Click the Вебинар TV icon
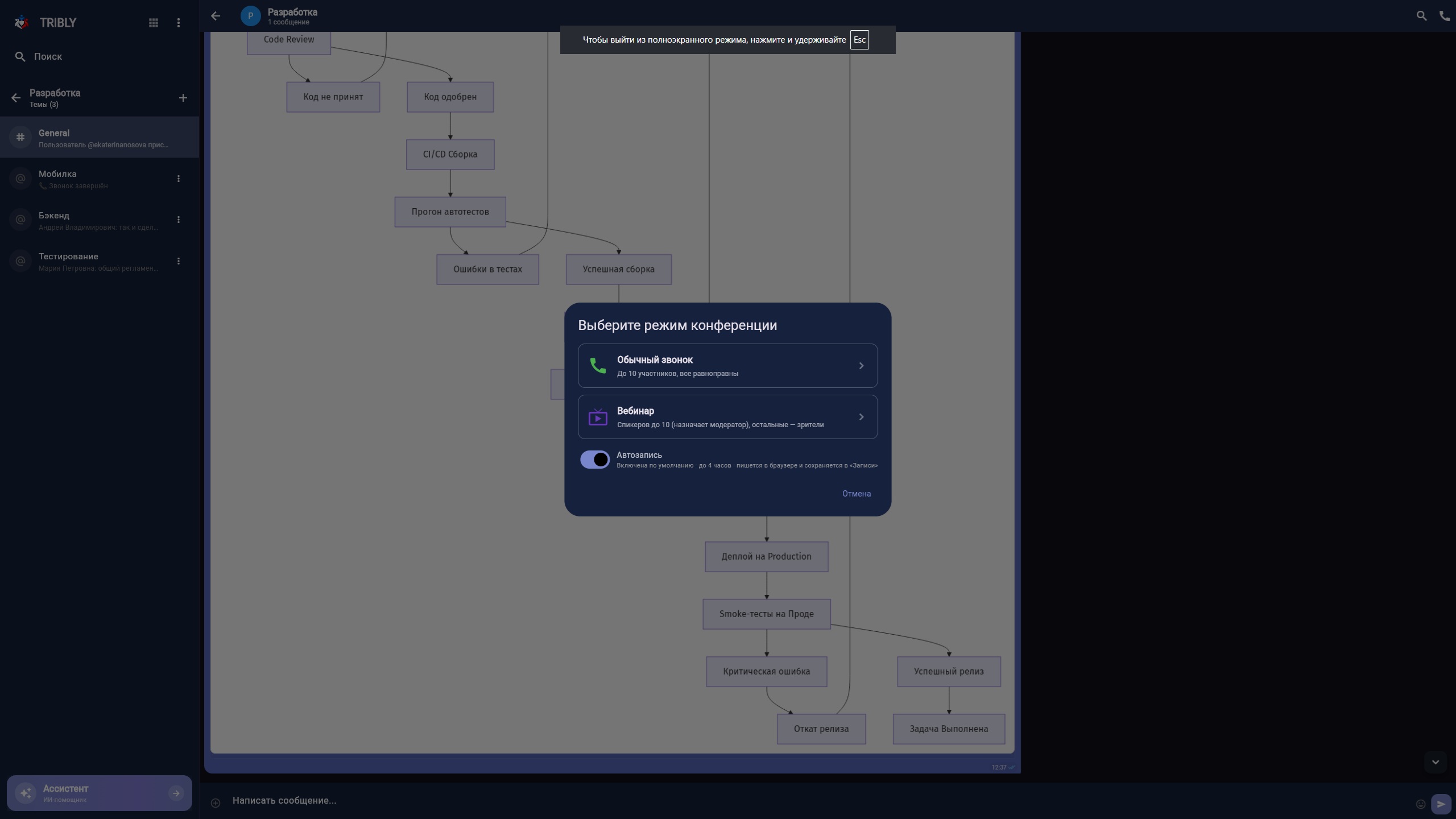Viewport: 1456px width, 819px height. (x=598, y=417)
